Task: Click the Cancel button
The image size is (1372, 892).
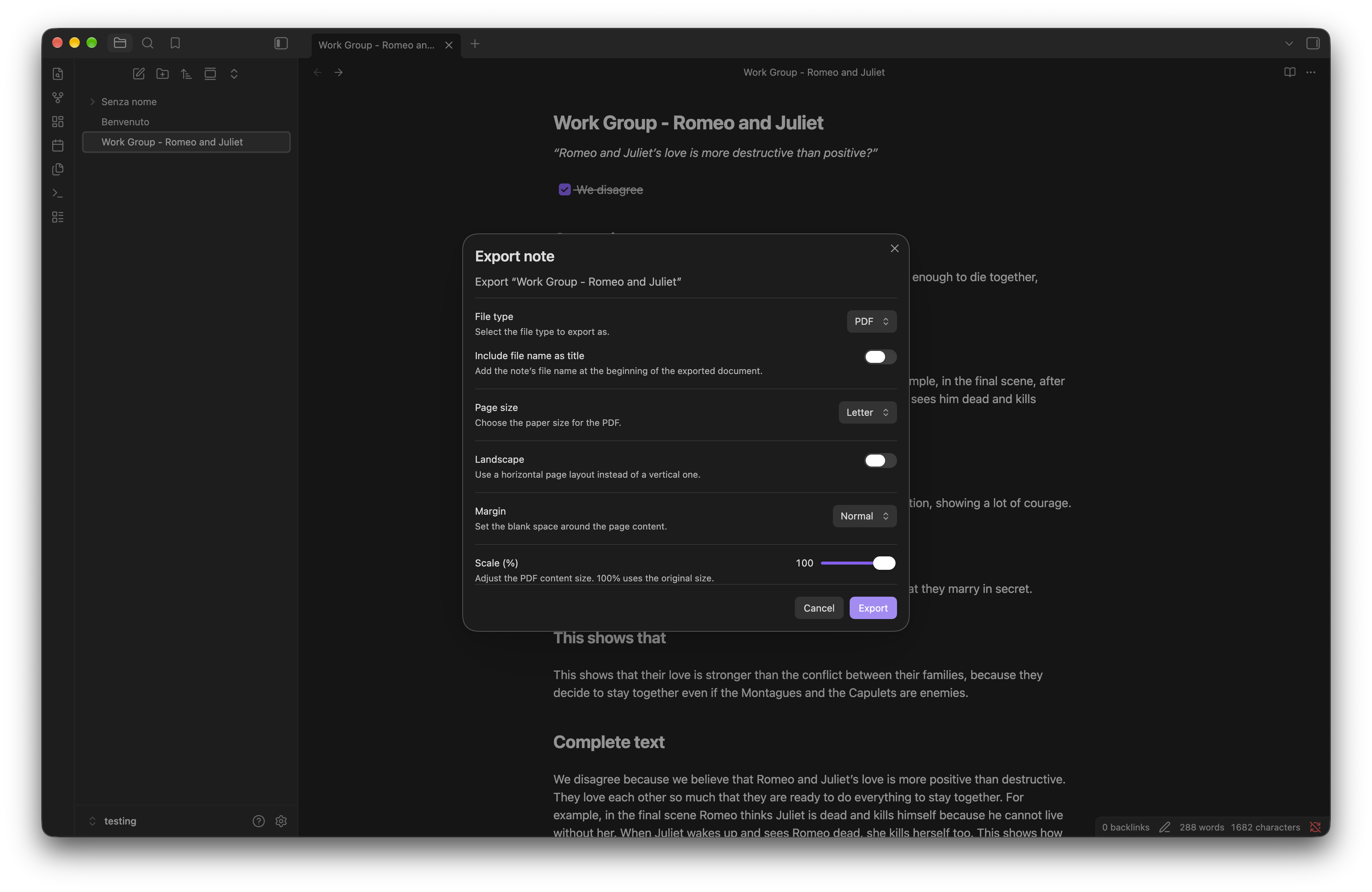Action: coord(819,608)
